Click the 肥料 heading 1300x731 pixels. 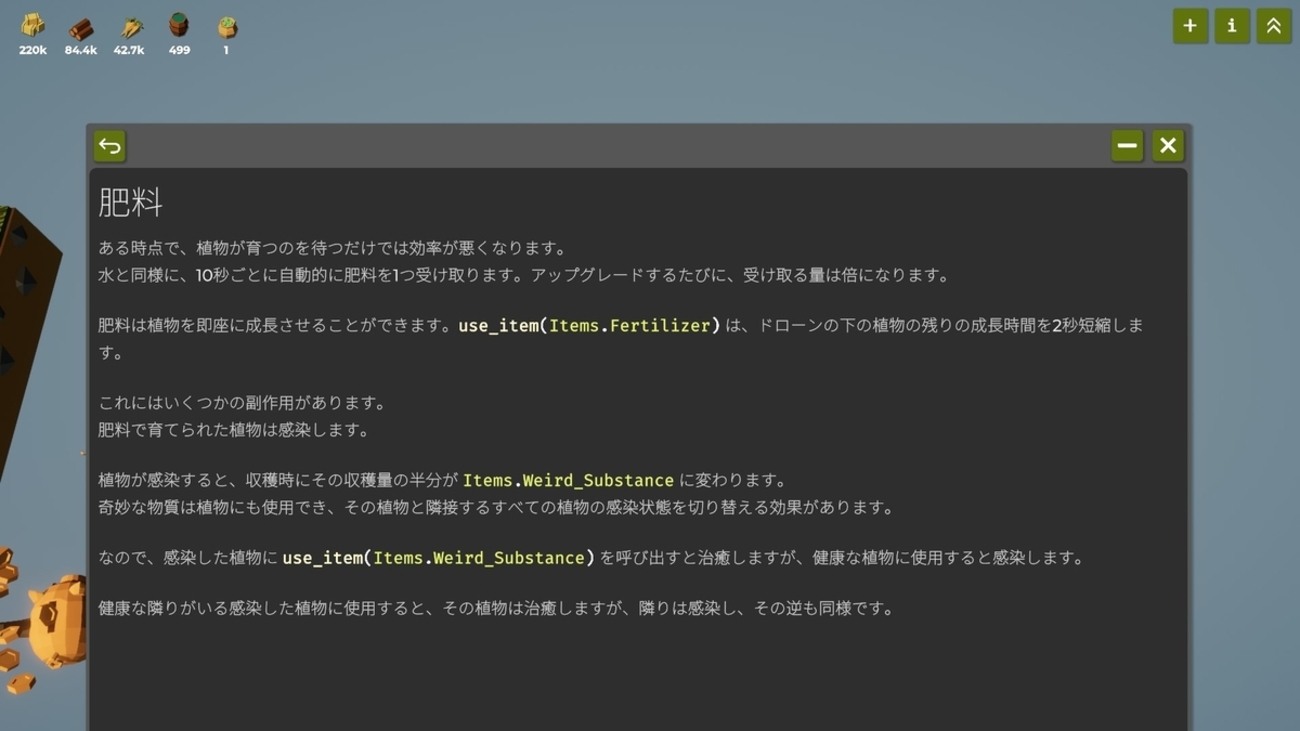pyautogui.click(x=130, y=203)
